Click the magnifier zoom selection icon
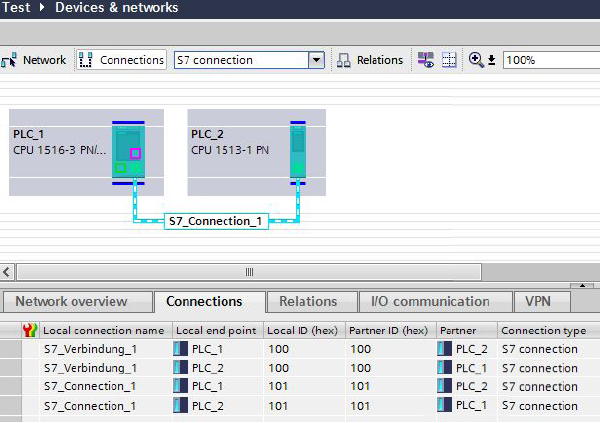 476,60
